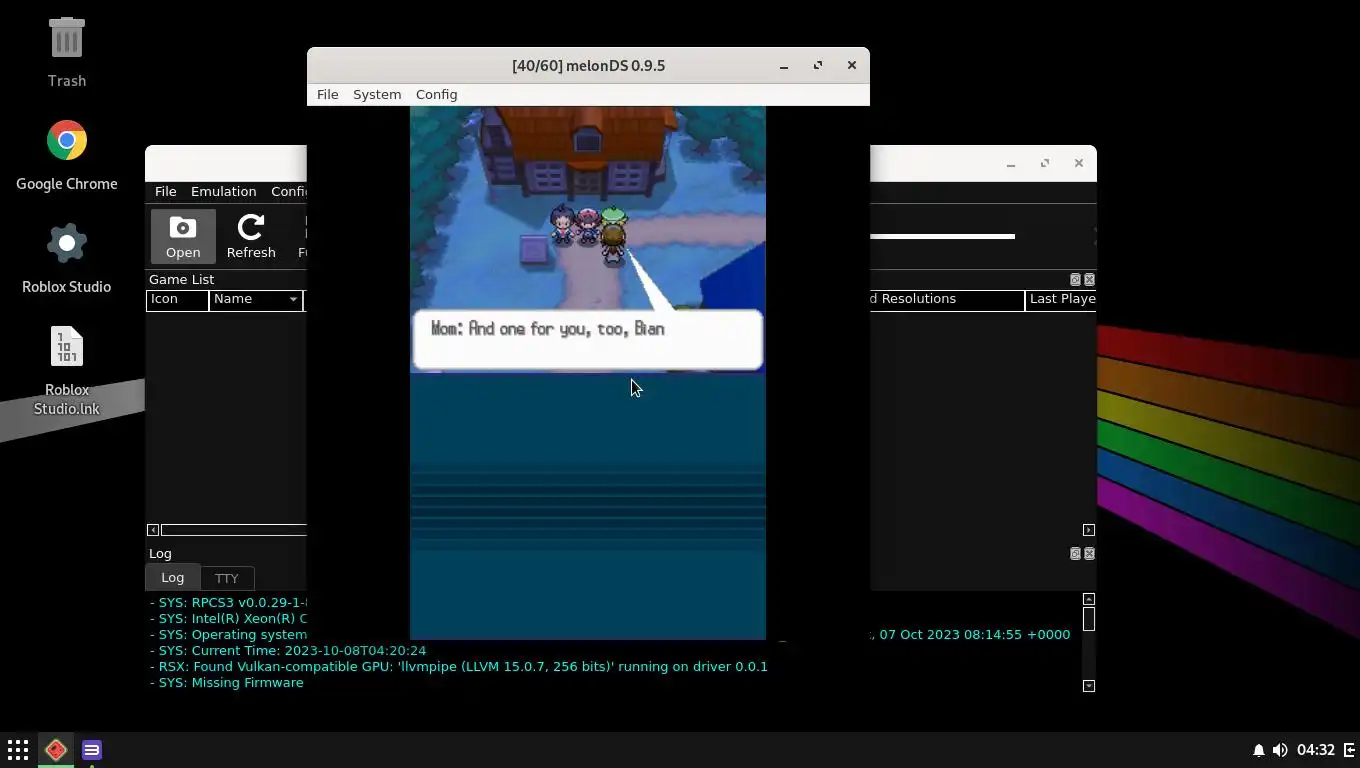Viewport: 1360px width, 768px height.
Task: Open the melonDS File menu
Action: click(x=327, y=94)
